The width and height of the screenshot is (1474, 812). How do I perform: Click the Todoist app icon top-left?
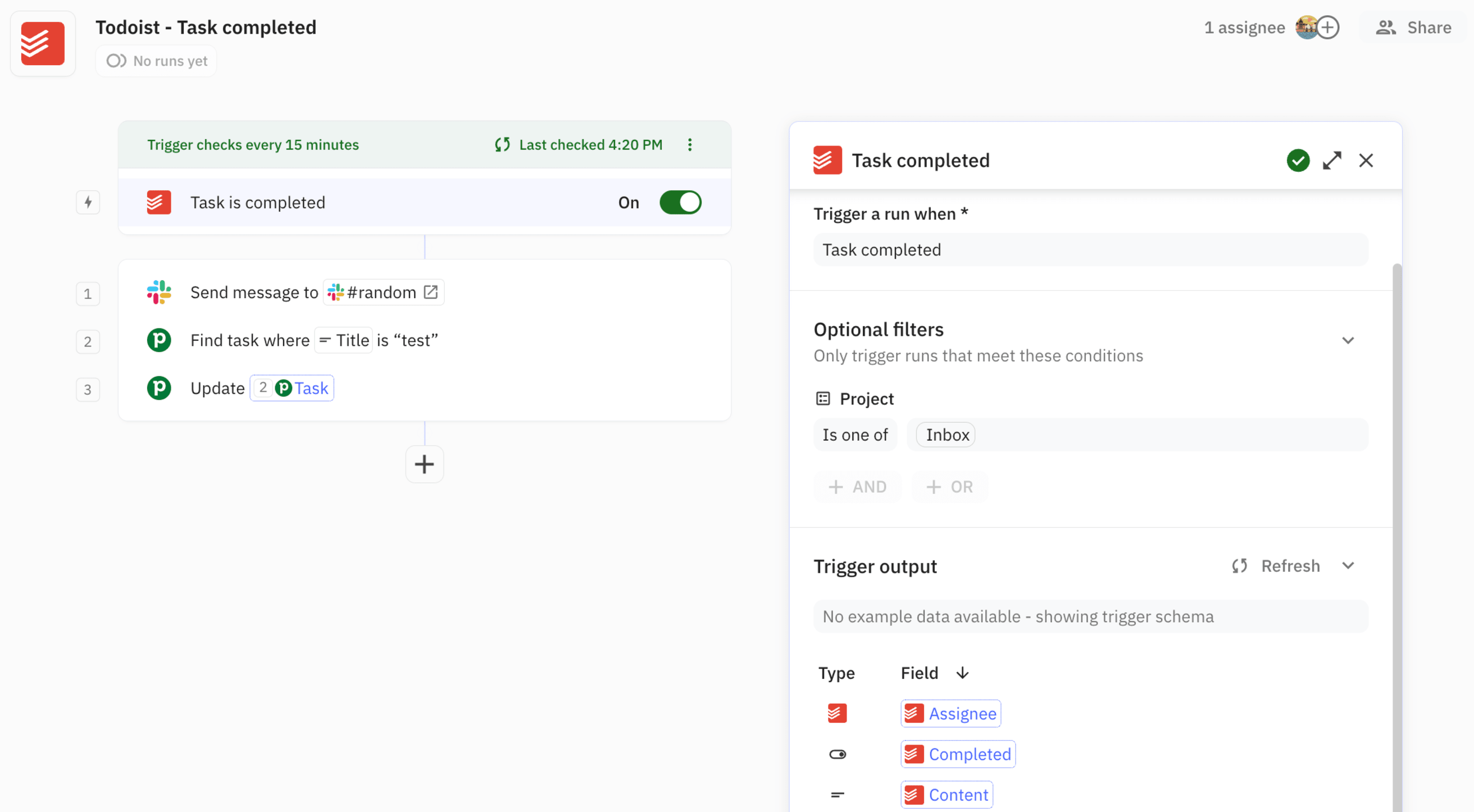tap(42, 43)
